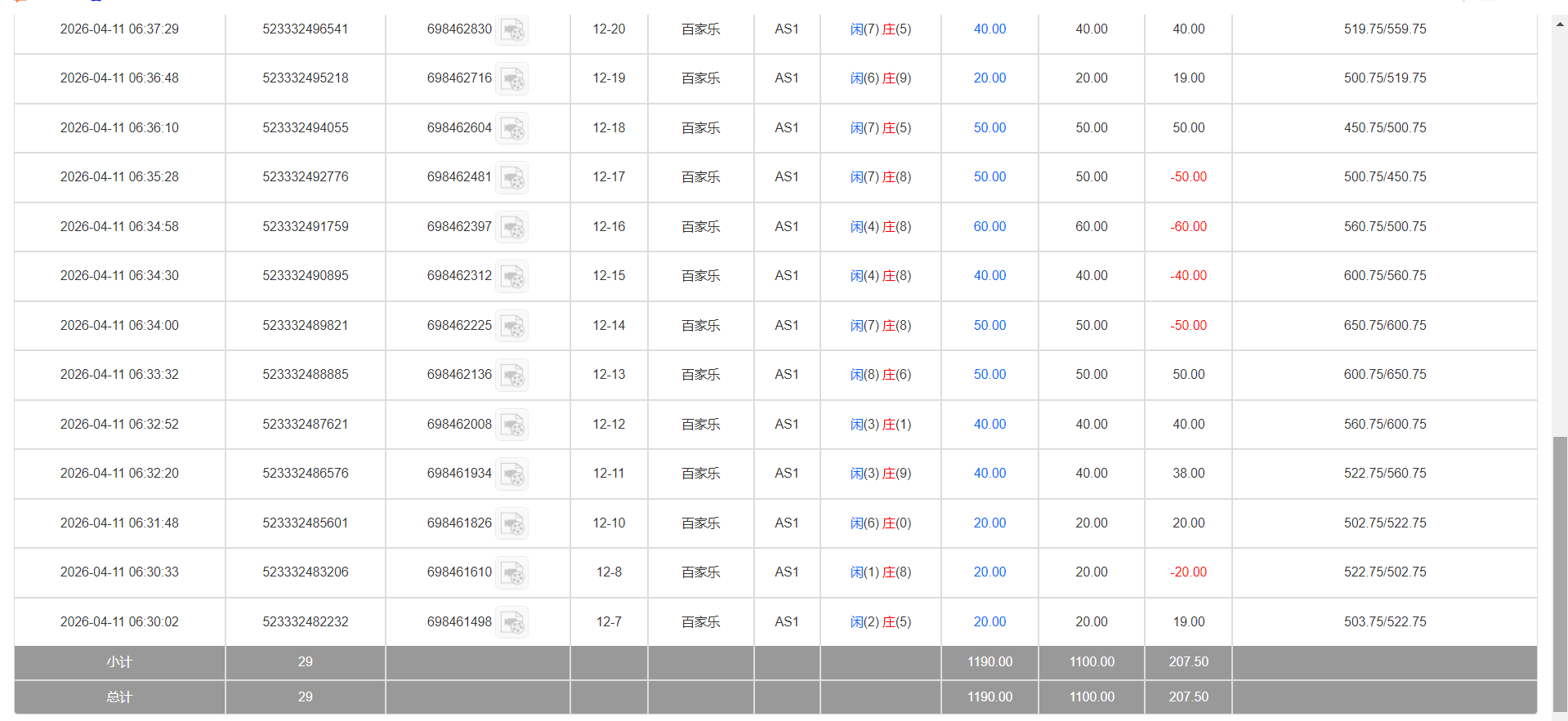Image resolution: width=1568 pixels, height=721 pixels.
Task: Open video icon for round 698462481
Action: [512, 178]
